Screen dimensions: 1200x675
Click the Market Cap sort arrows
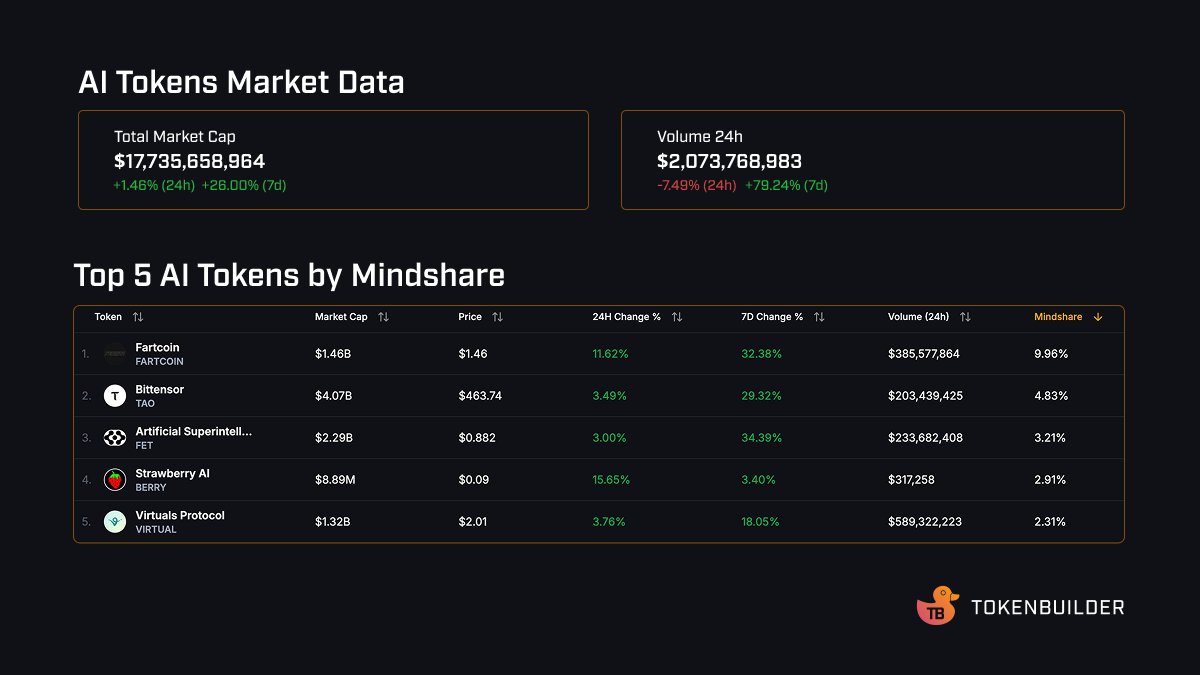[383, 317]
